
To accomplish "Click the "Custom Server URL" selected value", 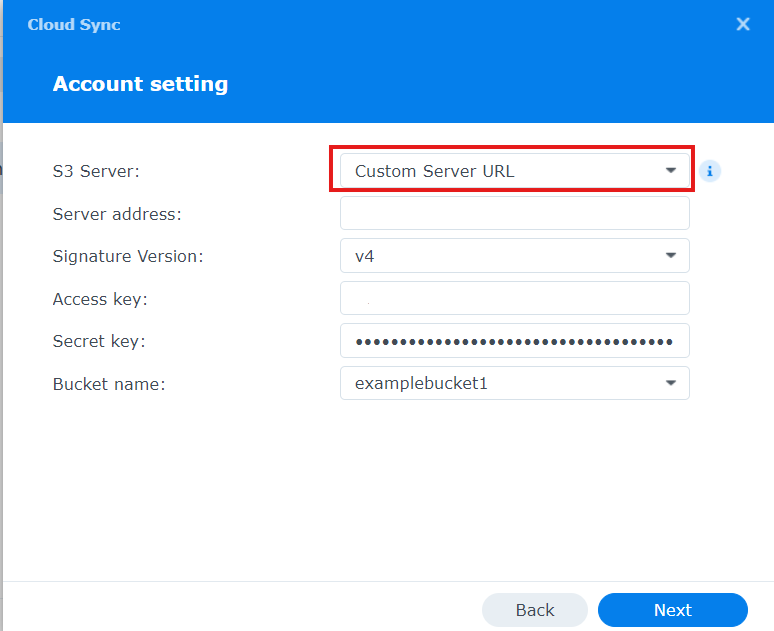I will [435, 171].
